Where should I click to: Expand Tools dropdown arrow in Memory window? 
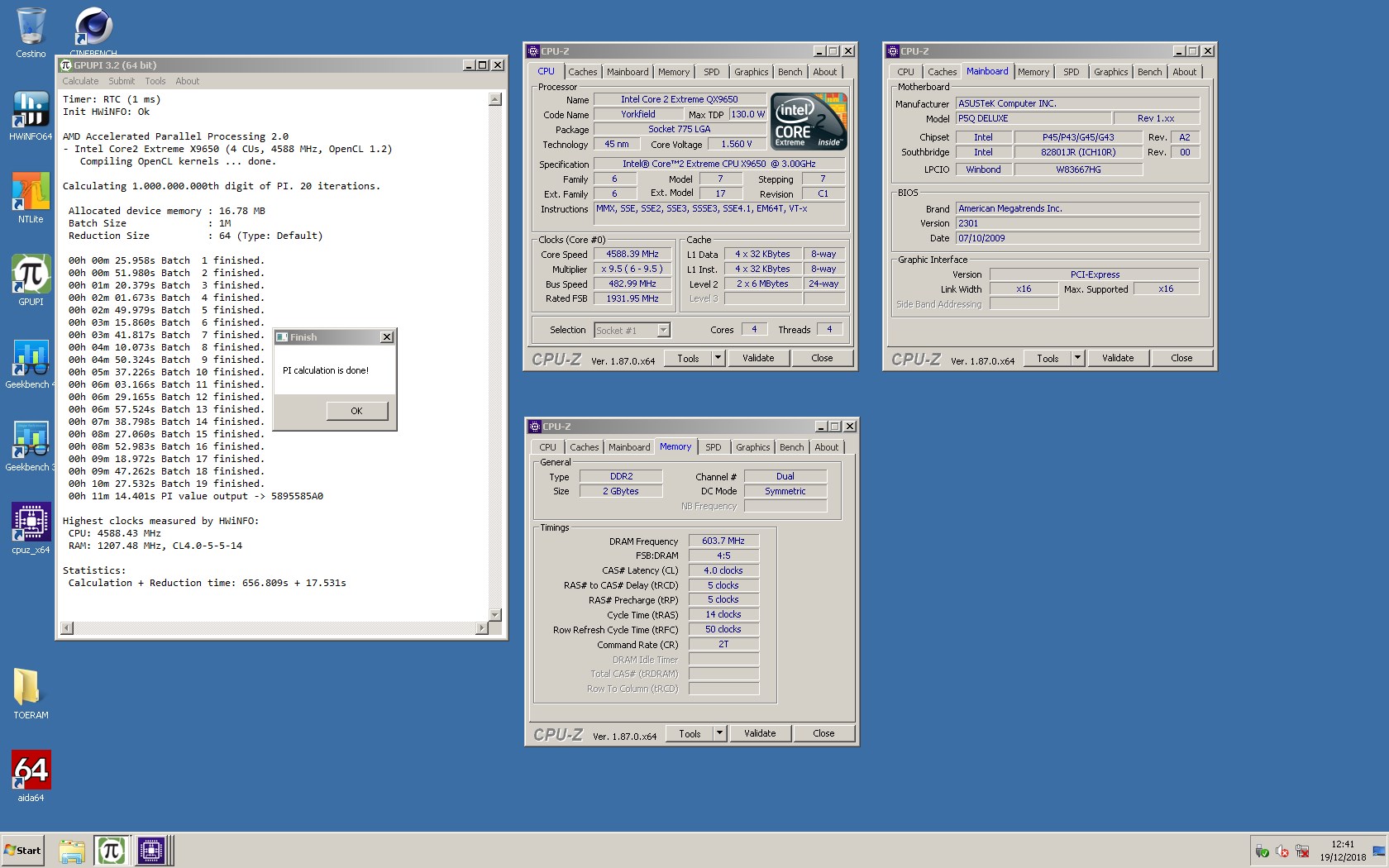click(x=719, y=733)
